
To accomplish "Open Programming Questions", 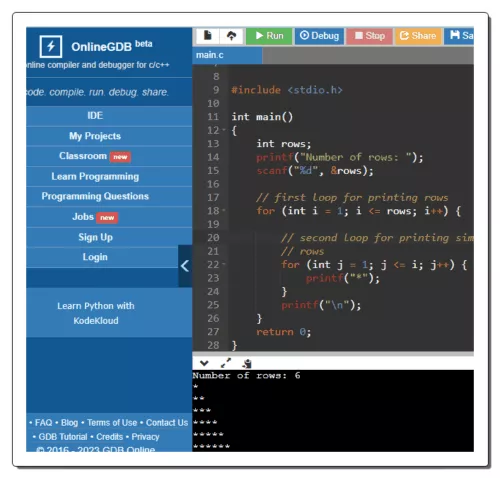I will click(x=95, y=196).
